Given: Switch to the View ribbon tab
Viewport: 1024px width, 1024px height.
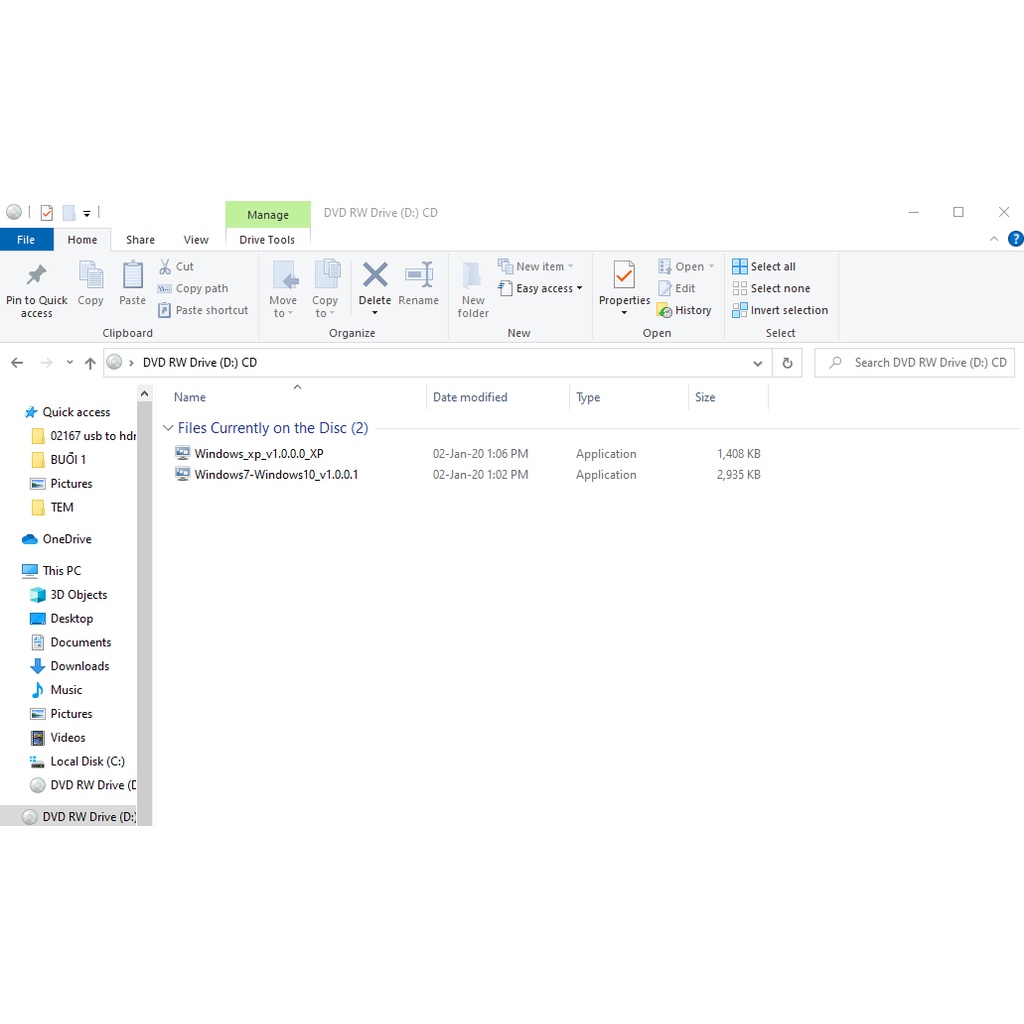Looking at the screenshot, I should [196, 240].
